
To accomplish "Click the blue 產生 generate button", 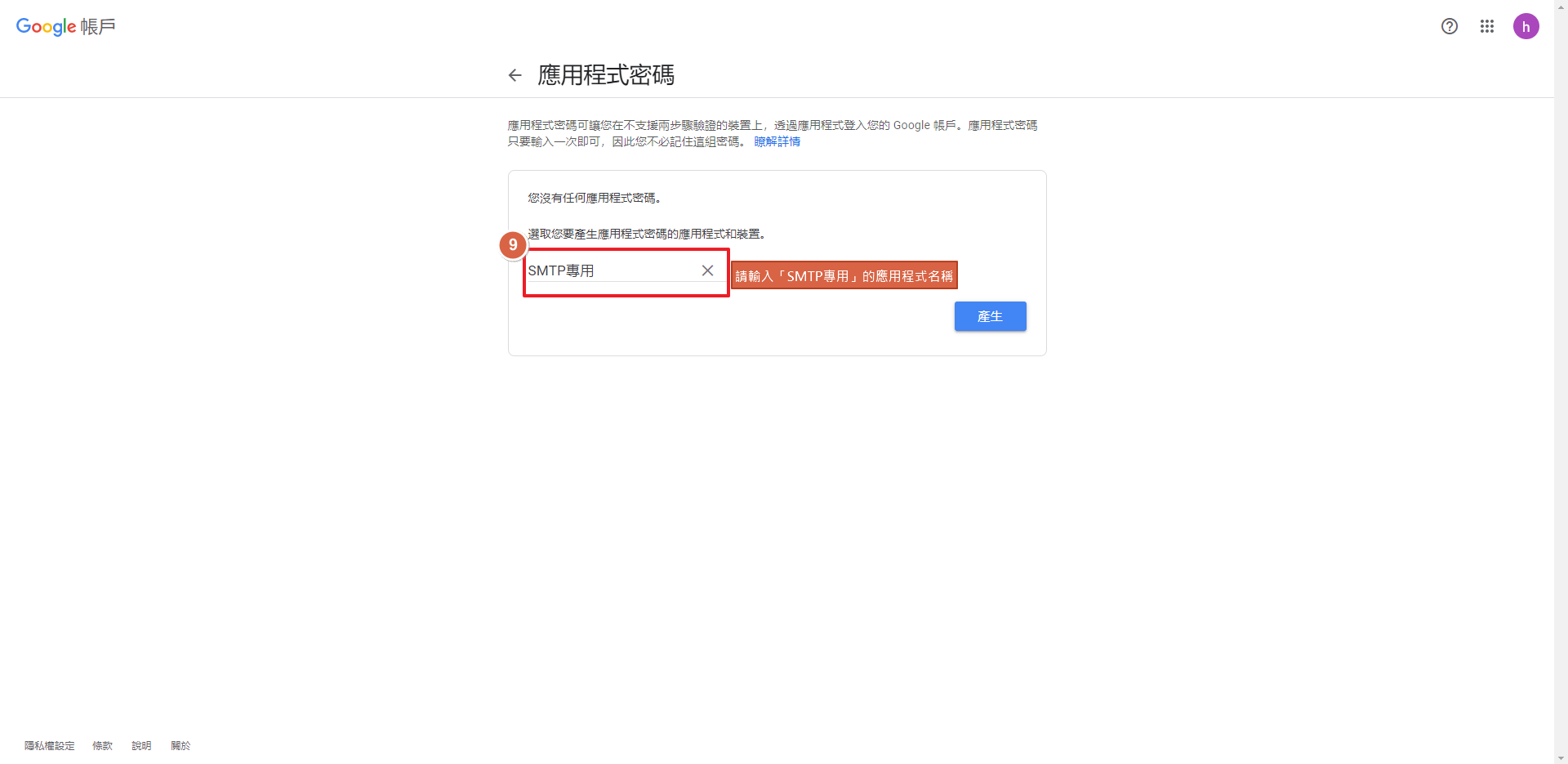I will coord(990,316).
